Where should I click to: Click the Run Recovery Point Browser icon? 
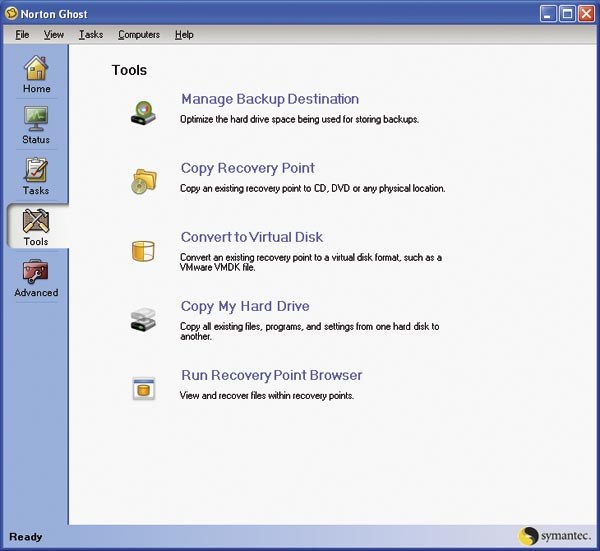click(x=143, y=388)
